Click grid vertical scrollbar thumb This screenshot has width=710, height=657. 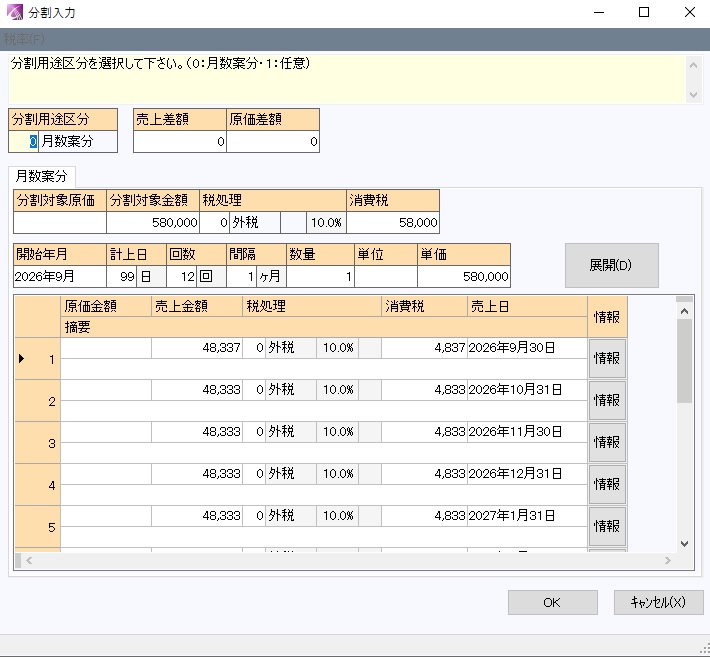(685, 361)
